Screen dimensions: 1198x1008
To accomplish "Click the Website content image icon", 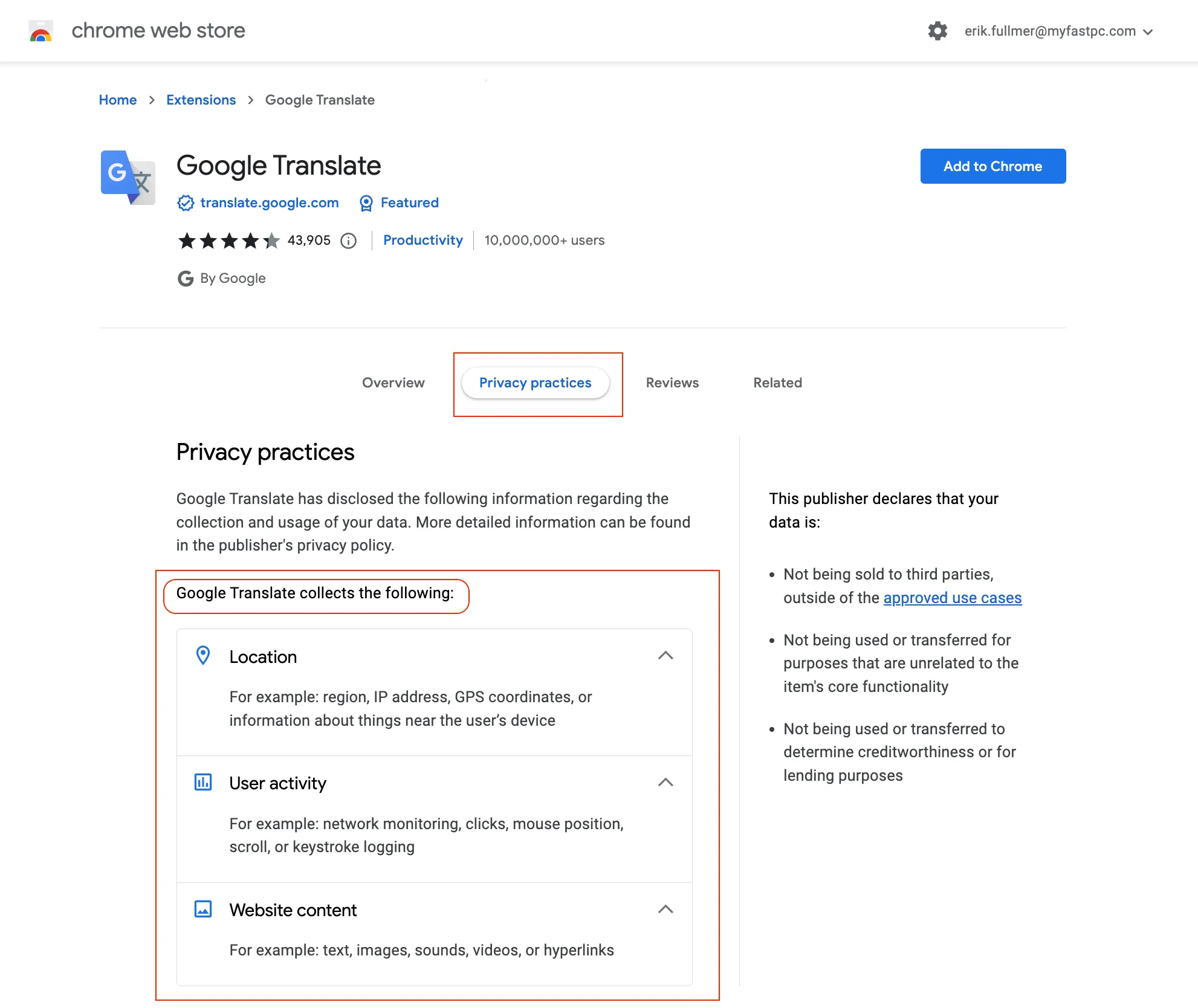I will (203, 909).
